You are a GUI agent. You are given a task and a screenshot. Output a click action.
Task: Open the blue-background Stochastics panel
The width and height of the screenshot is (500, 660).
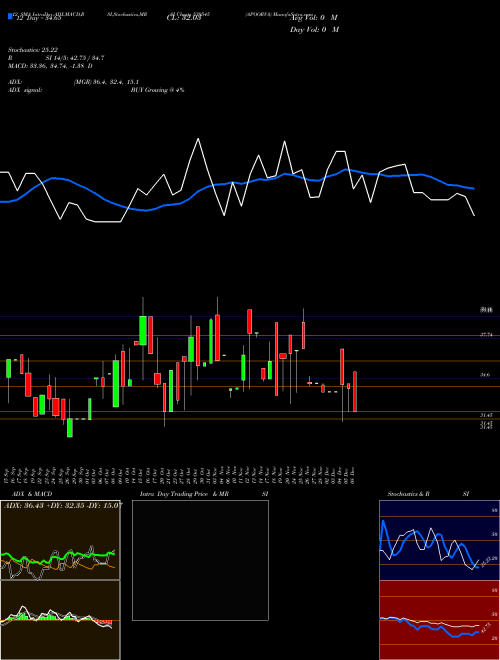439,540
